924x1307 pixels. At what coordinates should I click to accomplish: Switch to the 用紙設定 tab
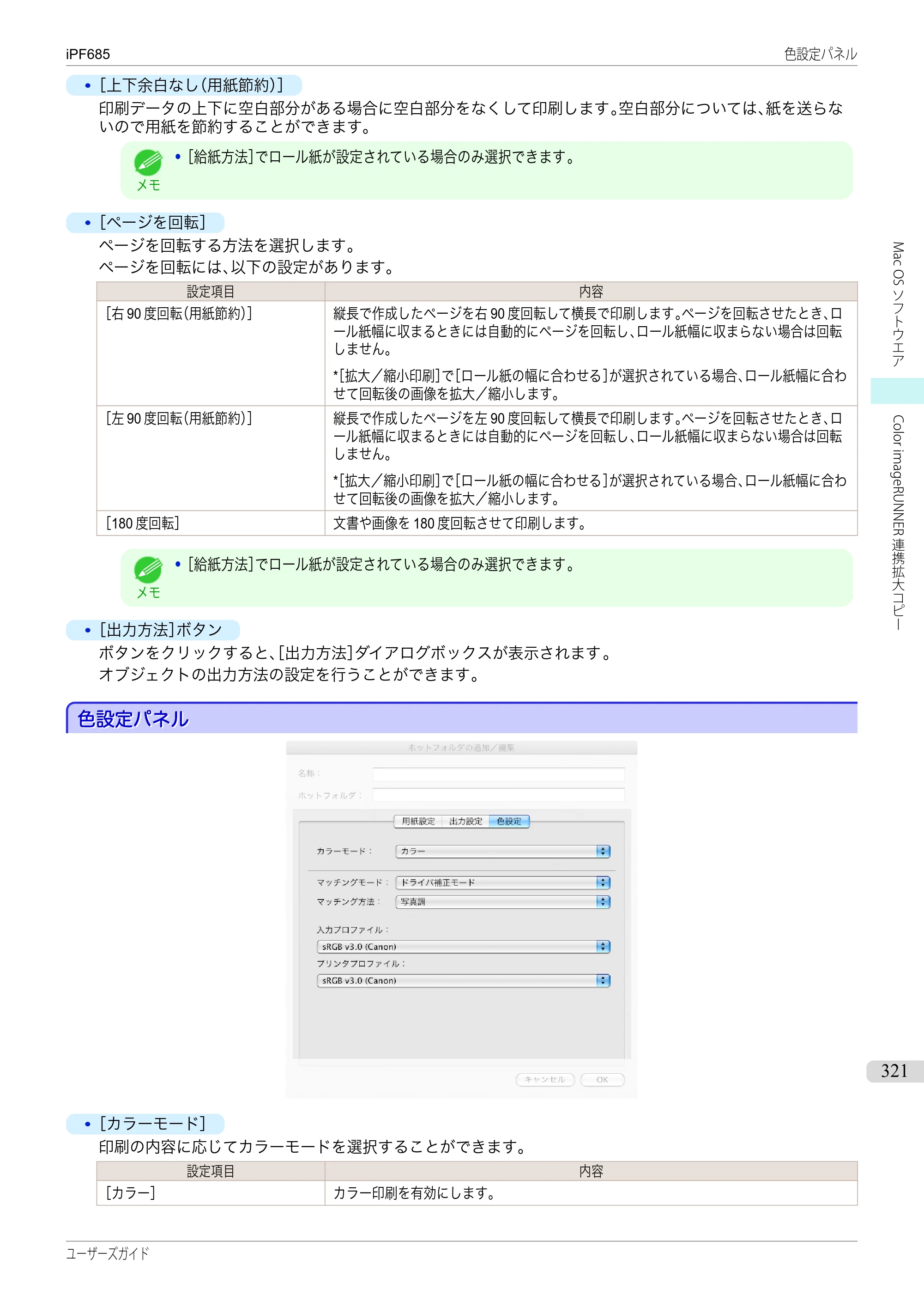tap(418, 821)
